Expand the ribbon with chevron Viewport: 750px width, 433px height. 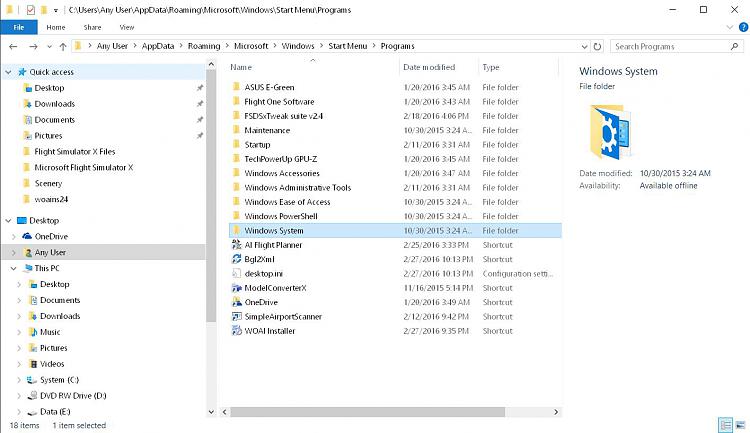(729, 27)
